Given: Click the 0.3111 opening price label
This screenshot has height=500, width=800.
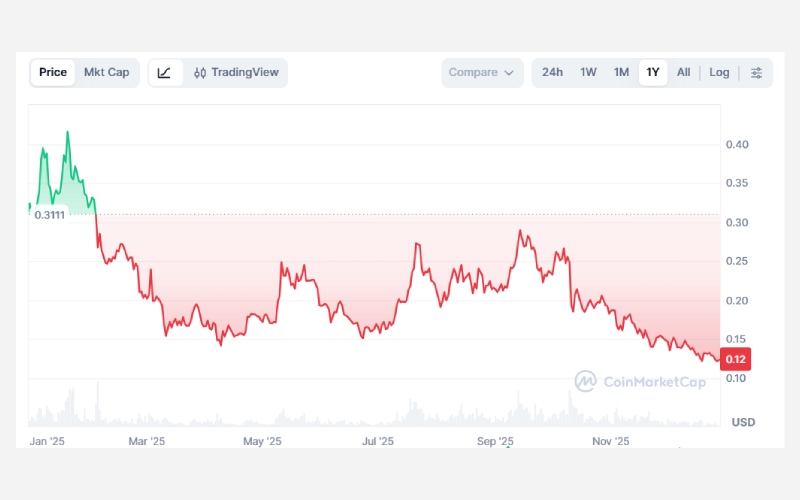Looking at the screenshot, I should (x=49, y=215).
